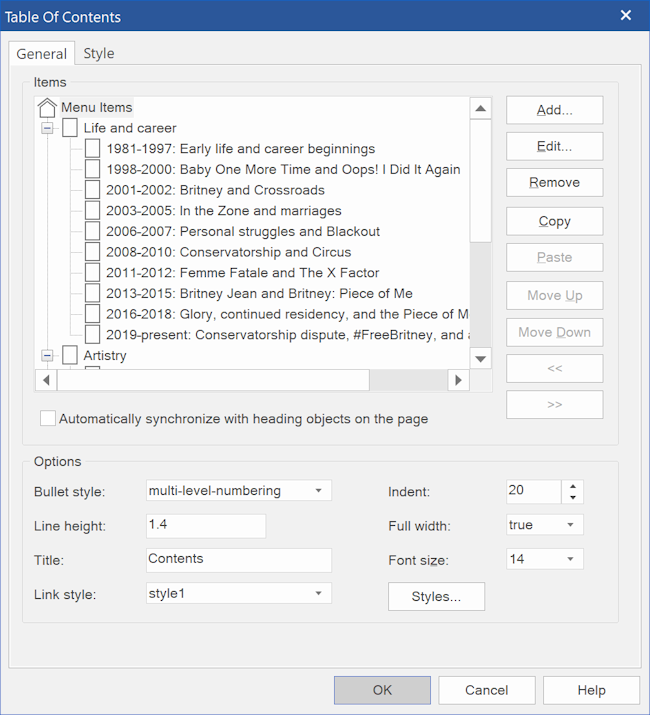Open the Link style dropdown
650x715 pixels.
click(x=239, y=593)
